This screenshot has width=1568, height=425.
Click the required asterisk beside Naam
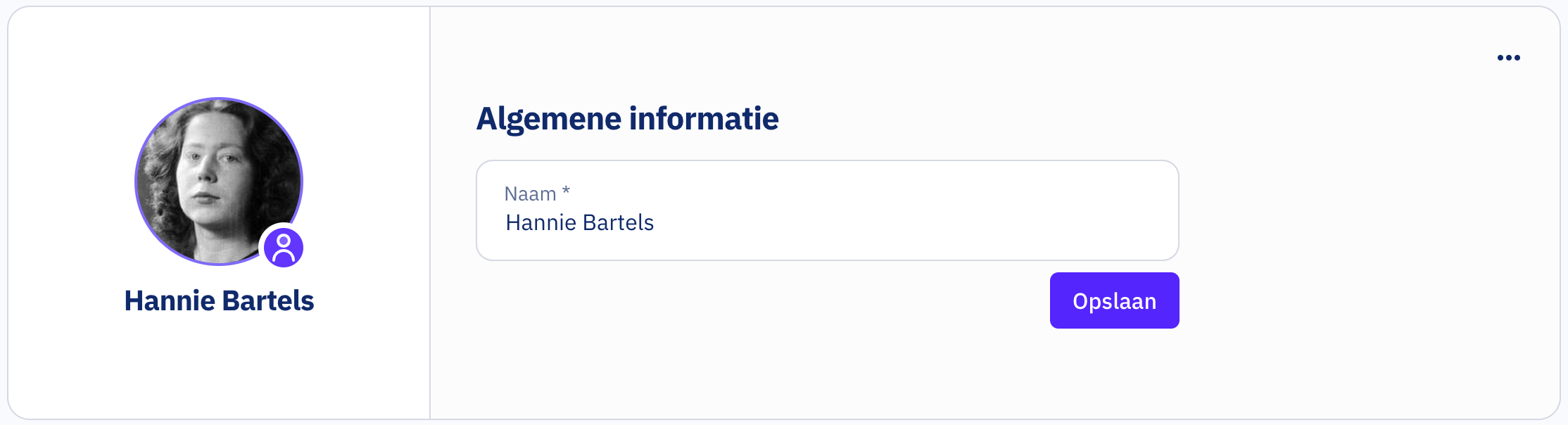click(x=566, y=191)
